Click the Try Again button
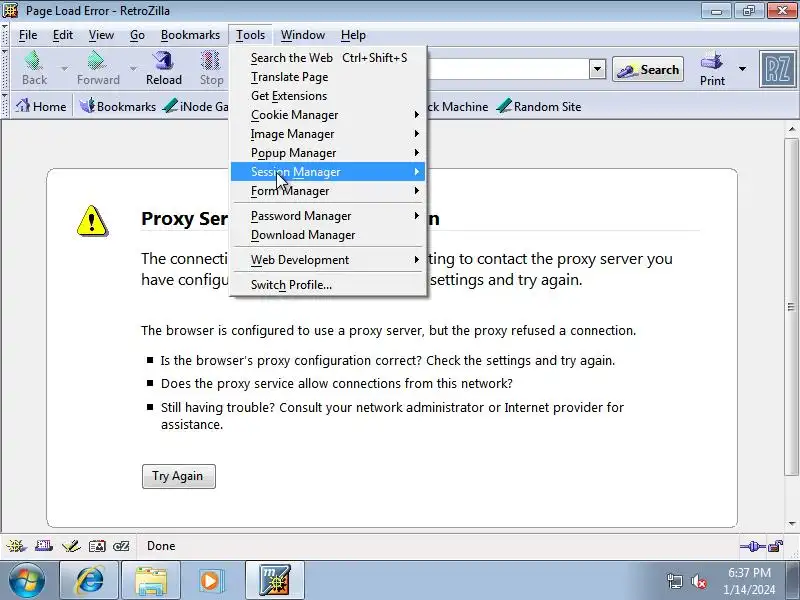The height and width of the screenshot is (600, 800). tap(179, 476)
